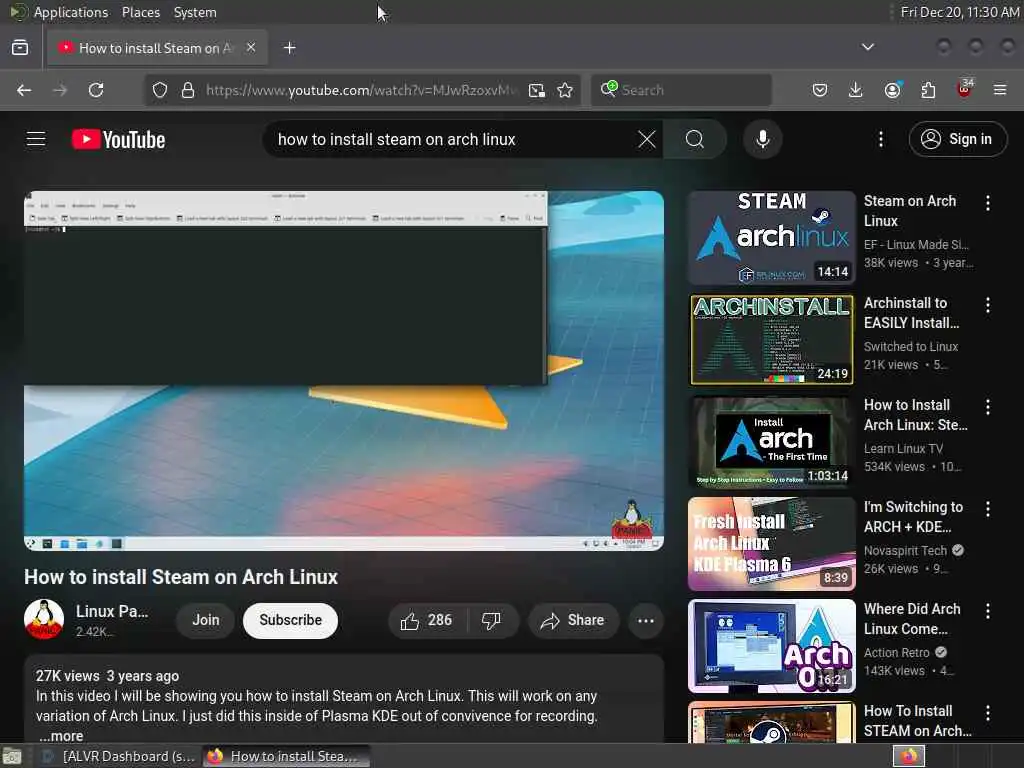The width and height of the screenshot is (1024, 768).
Task: Expand the description with ...more
Action: coord(61,736)
